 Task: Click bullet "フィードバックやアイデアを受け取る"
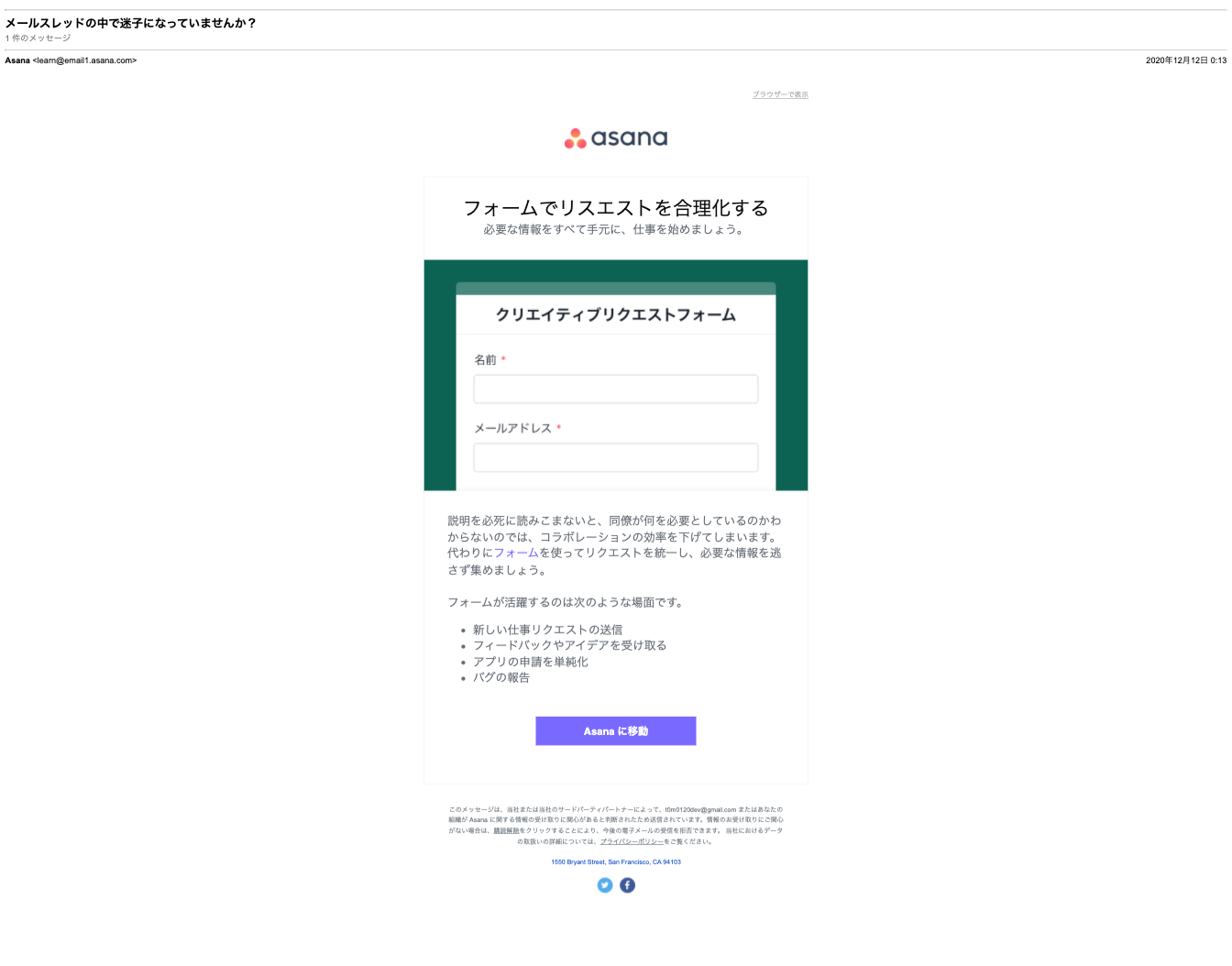(x=569, y=645)
